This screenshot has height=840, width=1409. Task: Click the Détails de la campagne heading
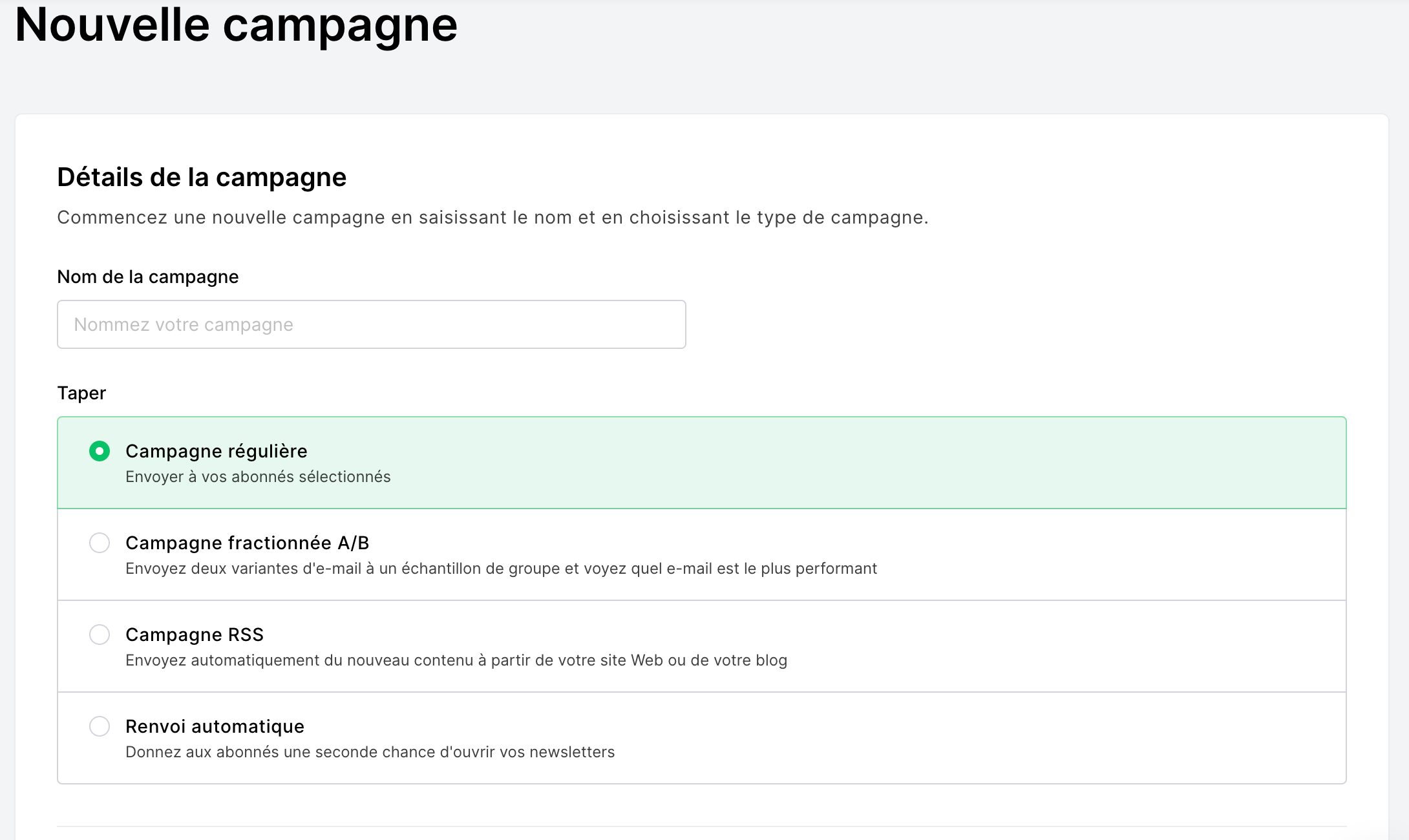click(202, 176)
